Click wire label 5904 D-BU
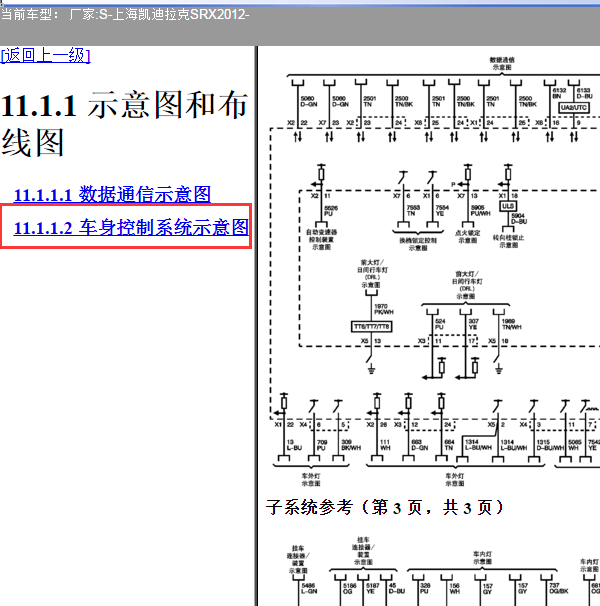600x606 pixels. coord(519,218)
